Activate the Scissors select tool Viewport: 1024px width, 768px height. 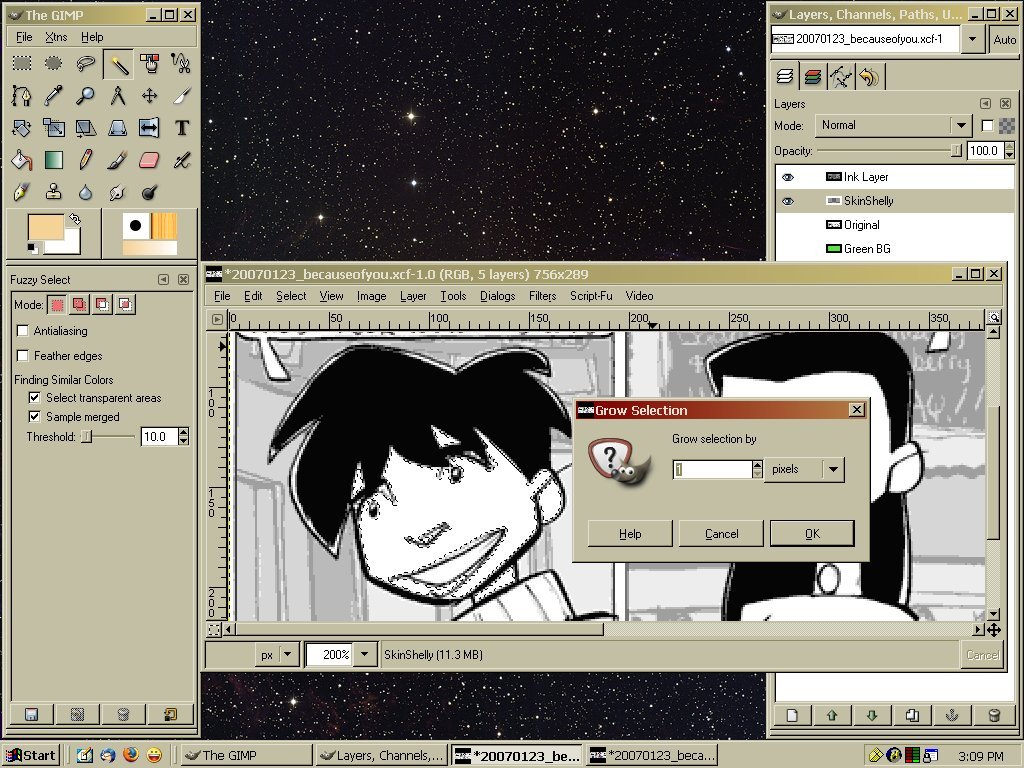(181, 63)
